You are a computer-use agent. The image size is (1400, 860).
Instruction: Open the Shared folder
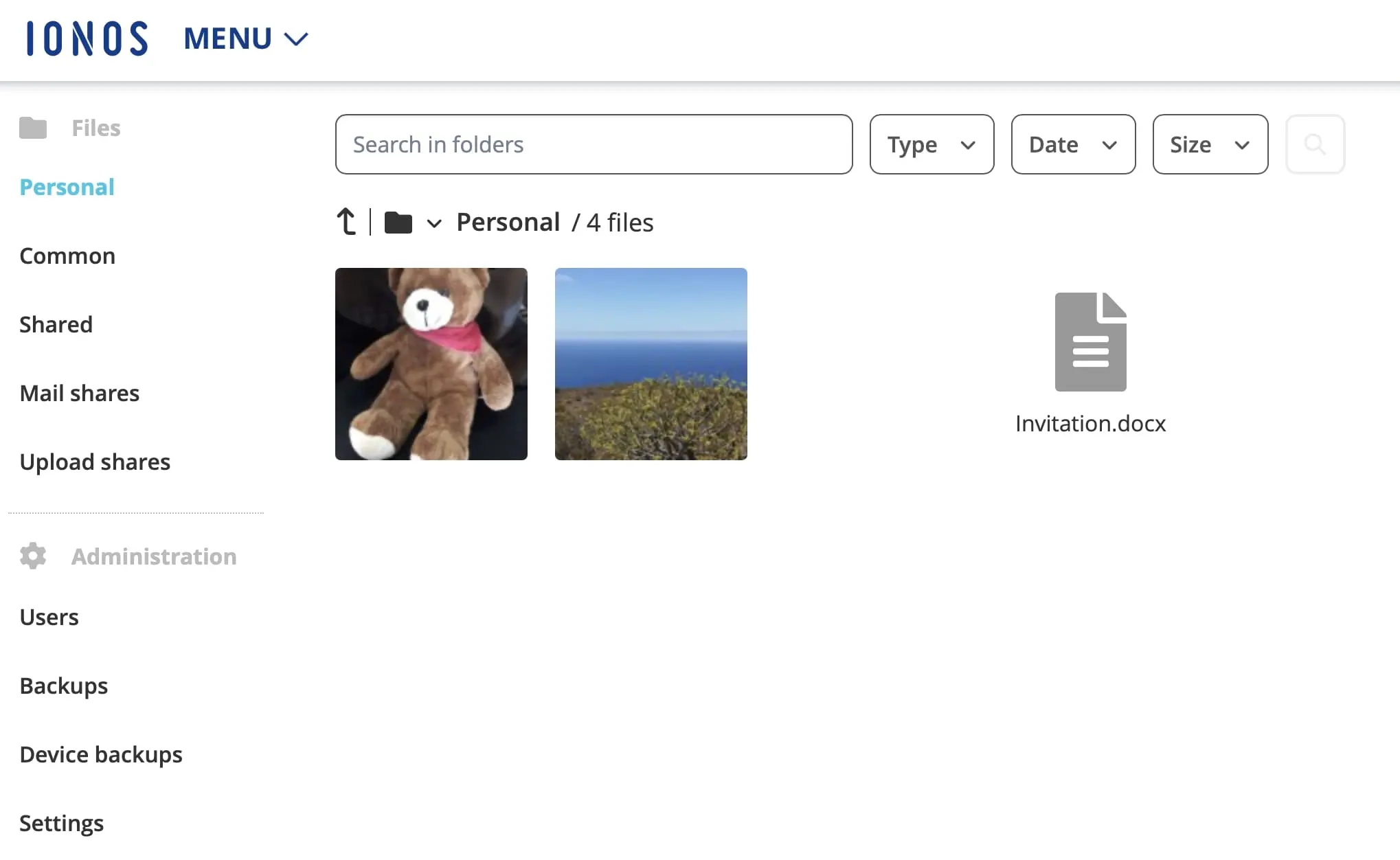click(56, 324)
